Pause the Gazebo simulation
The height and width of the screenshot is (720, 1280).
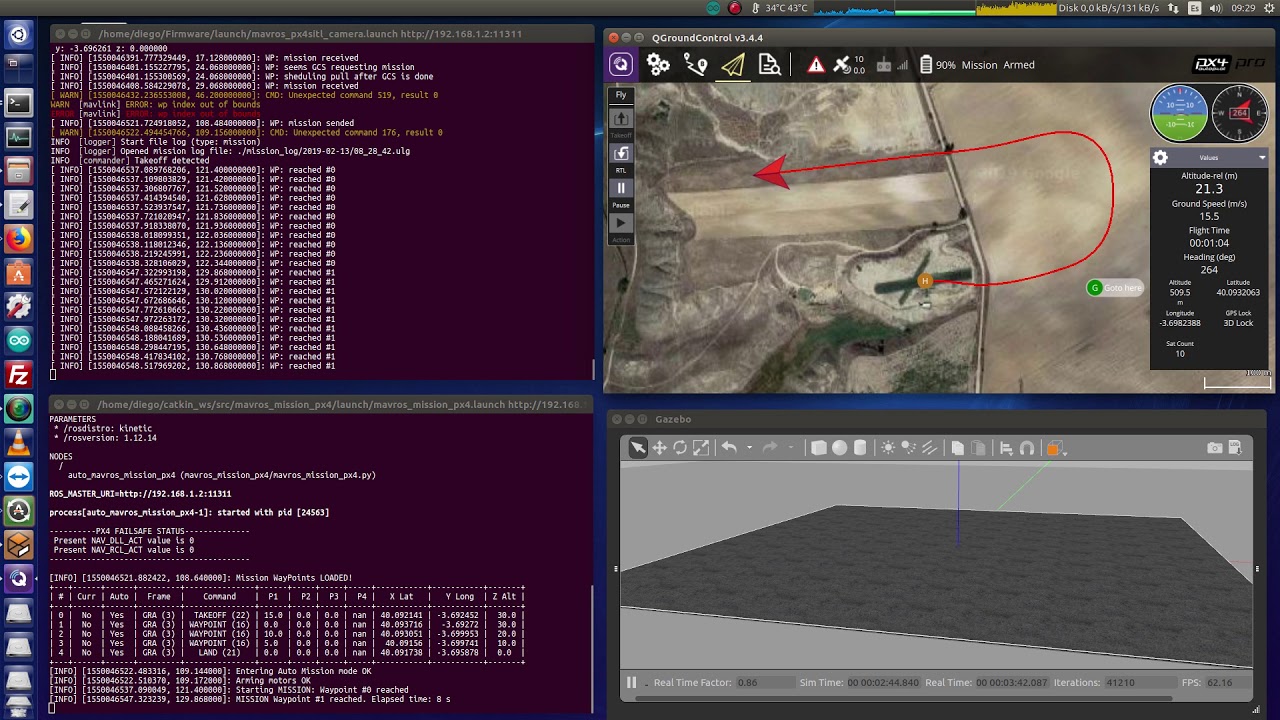631,683
